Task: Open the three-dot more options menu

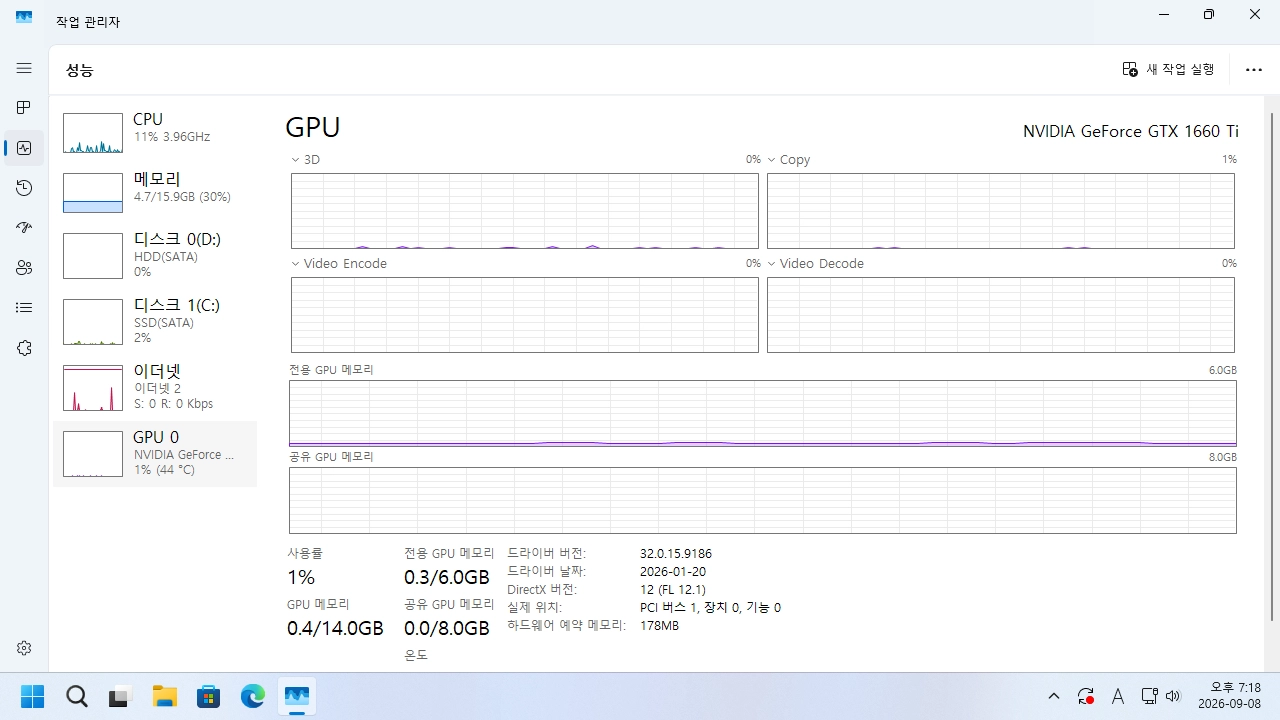Action: coord(1254,70)
